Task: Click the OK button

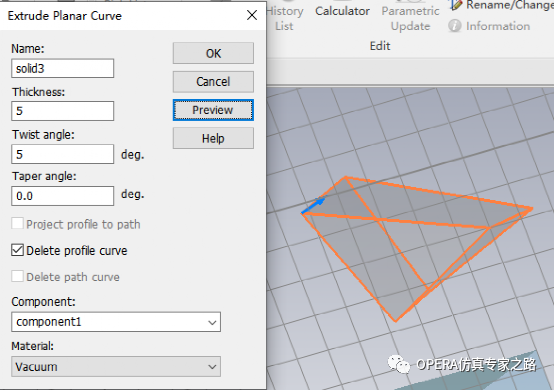Action: (213, 53)
